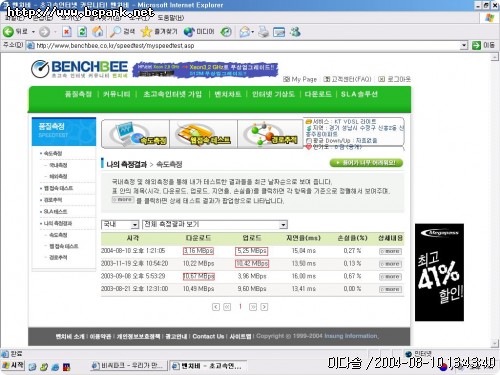Open the History toolbar icon
Image resolution: width=500 pixels, height=375 pixels.
[226, 32]
